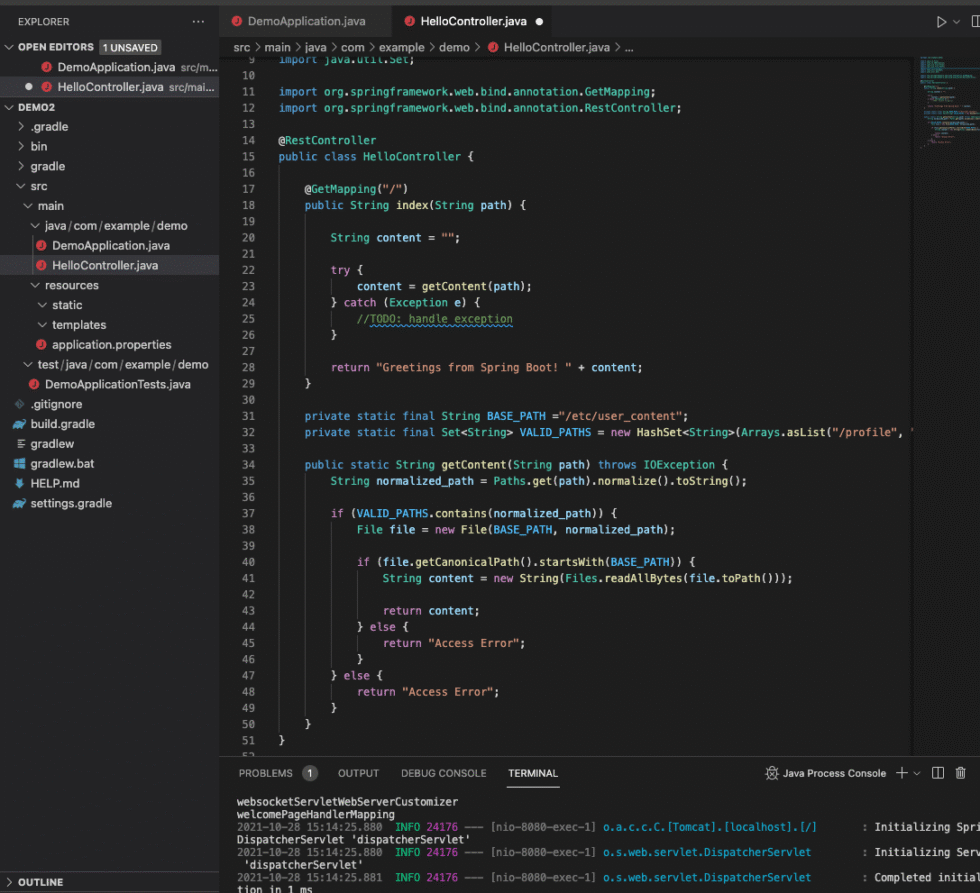Run Java file with play button
Screen dimensions: 980x893
coord(941,22)
